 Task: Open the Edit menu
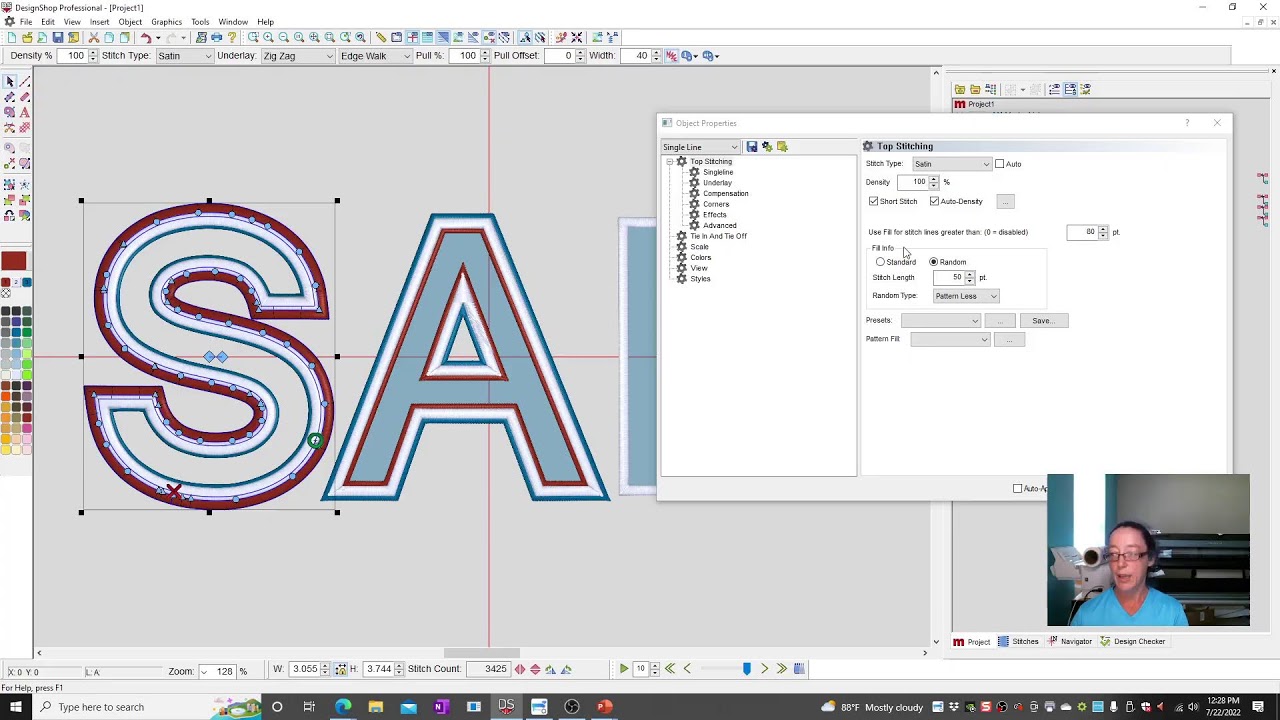coord(48,22)
